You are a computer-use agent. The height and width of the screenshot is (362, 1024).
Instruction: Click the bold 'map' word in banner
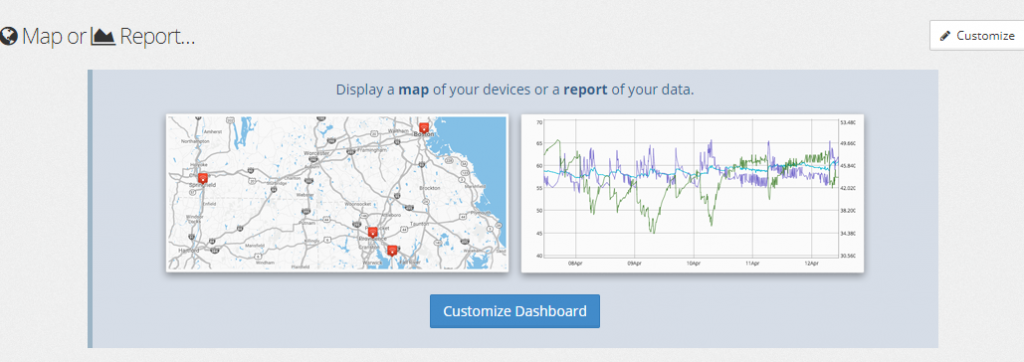click(x=414, y=90)
